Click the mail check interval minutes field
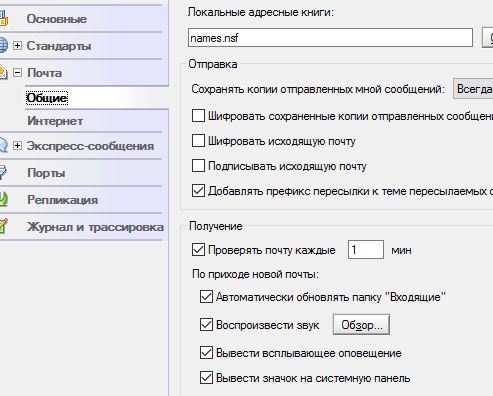This screenshot has height=396, width=493. tap(366, 249)
